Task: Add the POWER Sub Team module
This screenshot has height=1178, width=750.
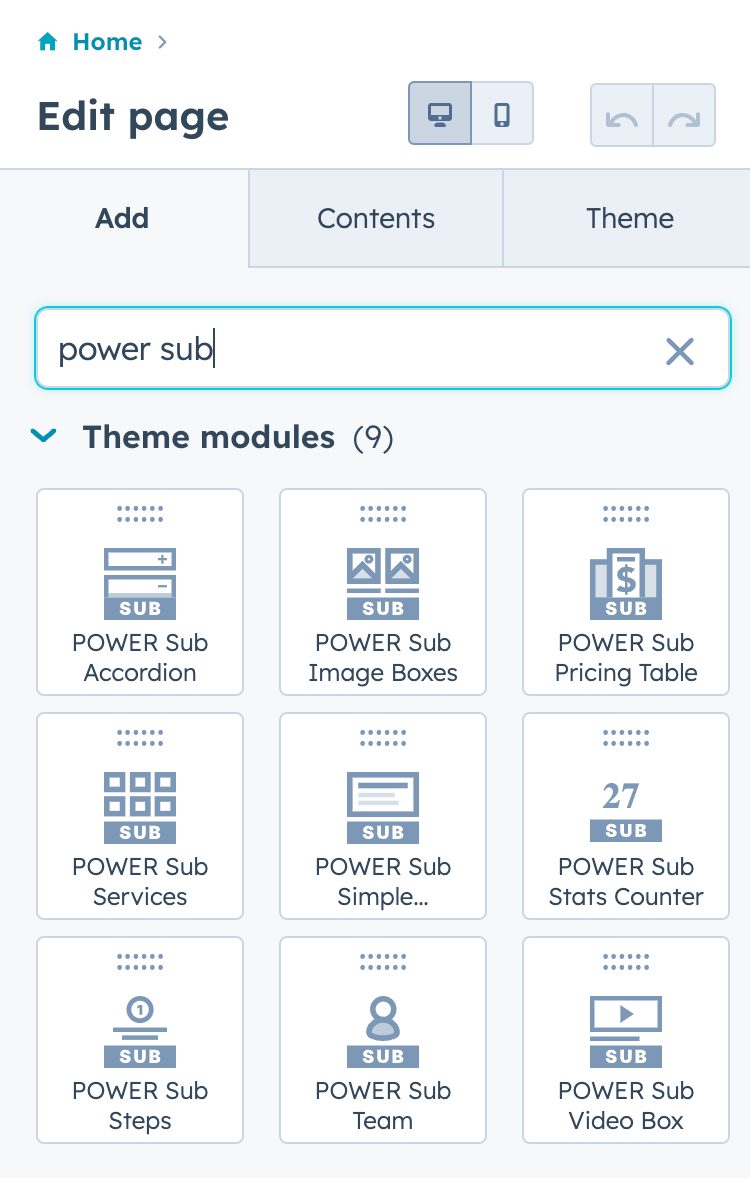Action: coord(382,1040)
